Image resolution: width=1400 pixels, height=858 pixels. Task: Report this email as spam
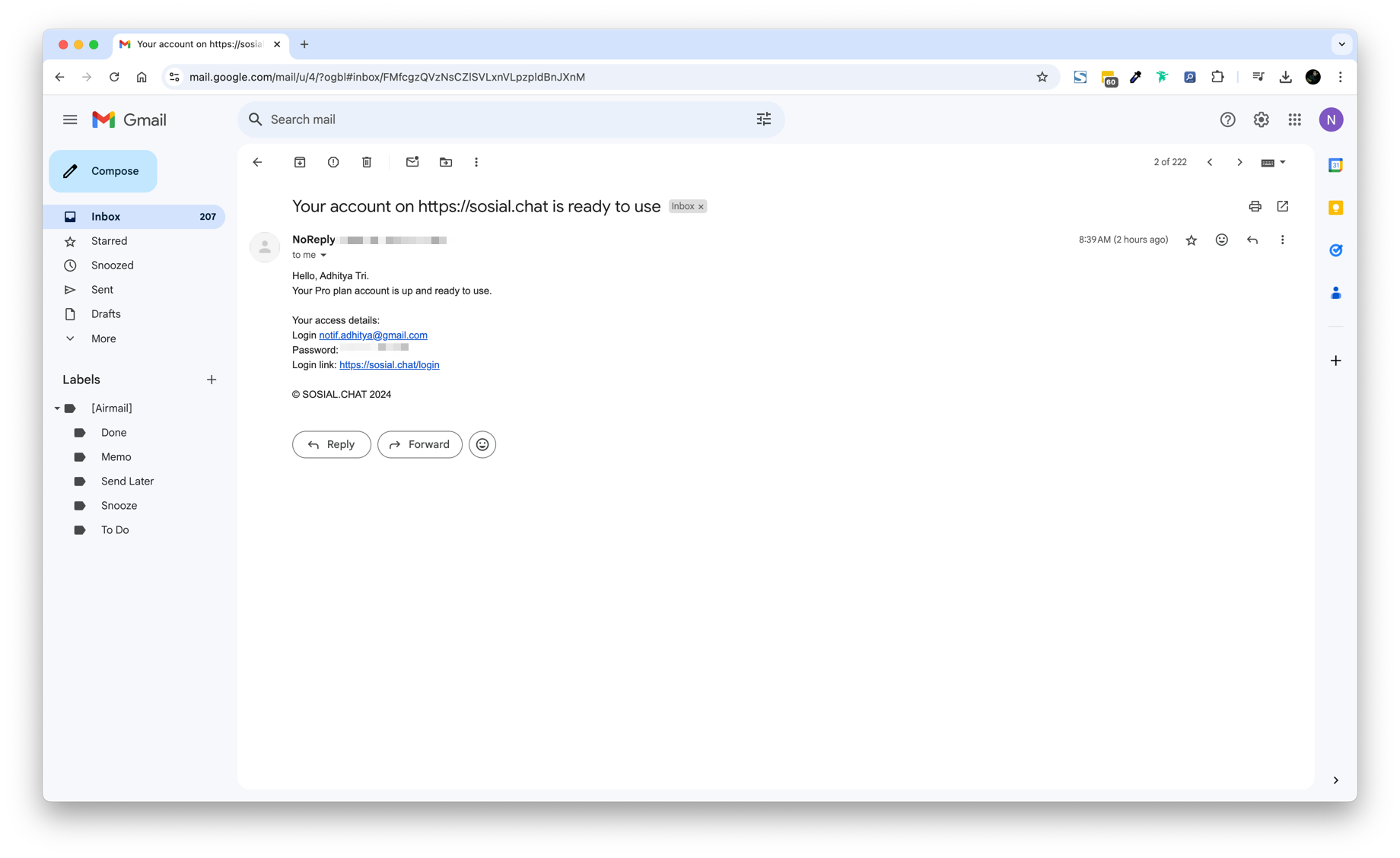pos(333,162)
